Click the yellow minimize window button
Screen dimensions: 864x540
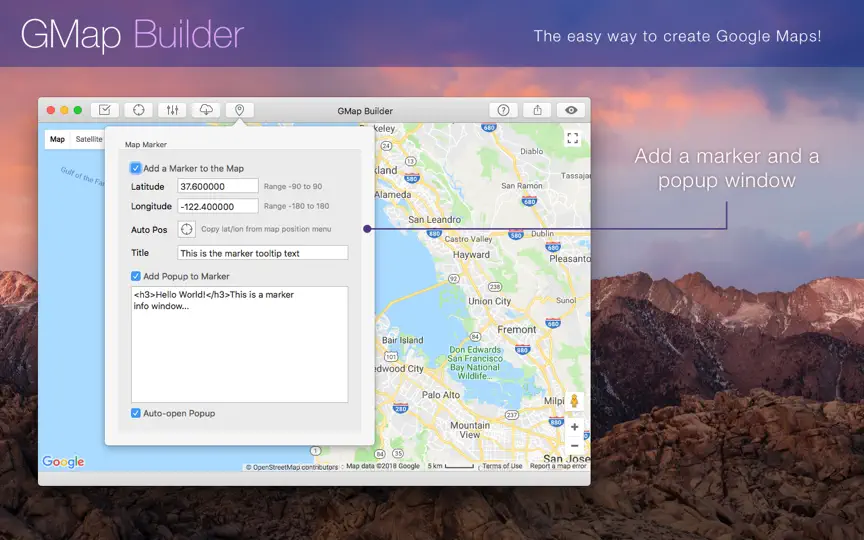(64, 110)
